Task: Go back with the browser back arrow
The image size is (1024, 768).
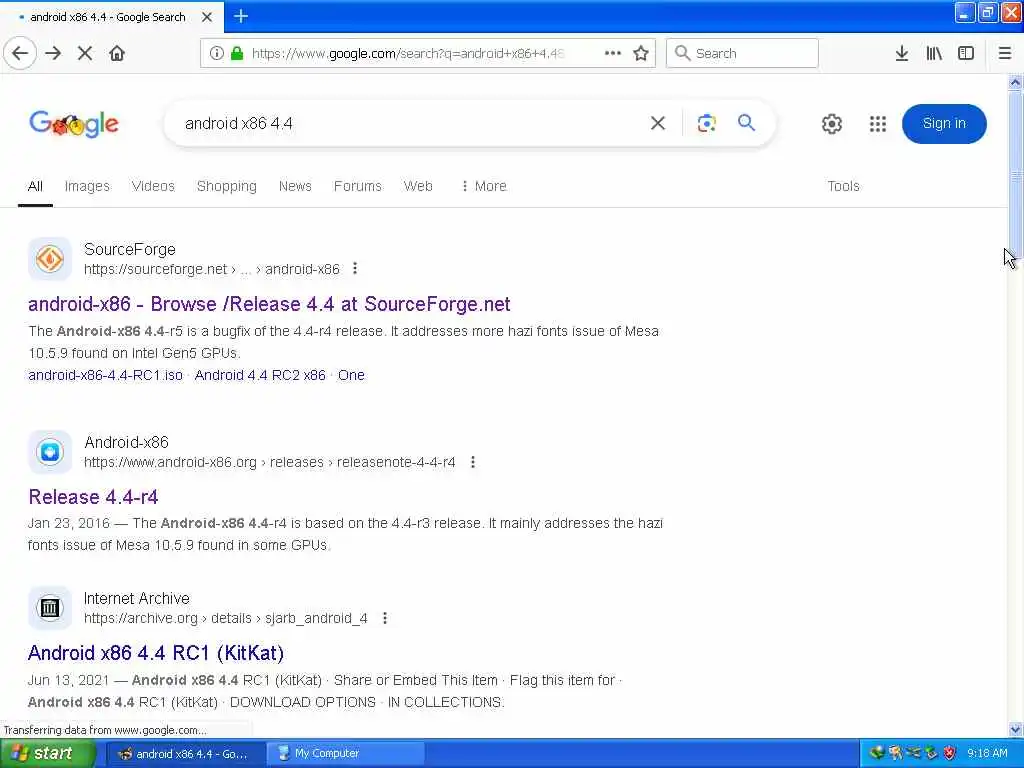Action: [20, 54]
